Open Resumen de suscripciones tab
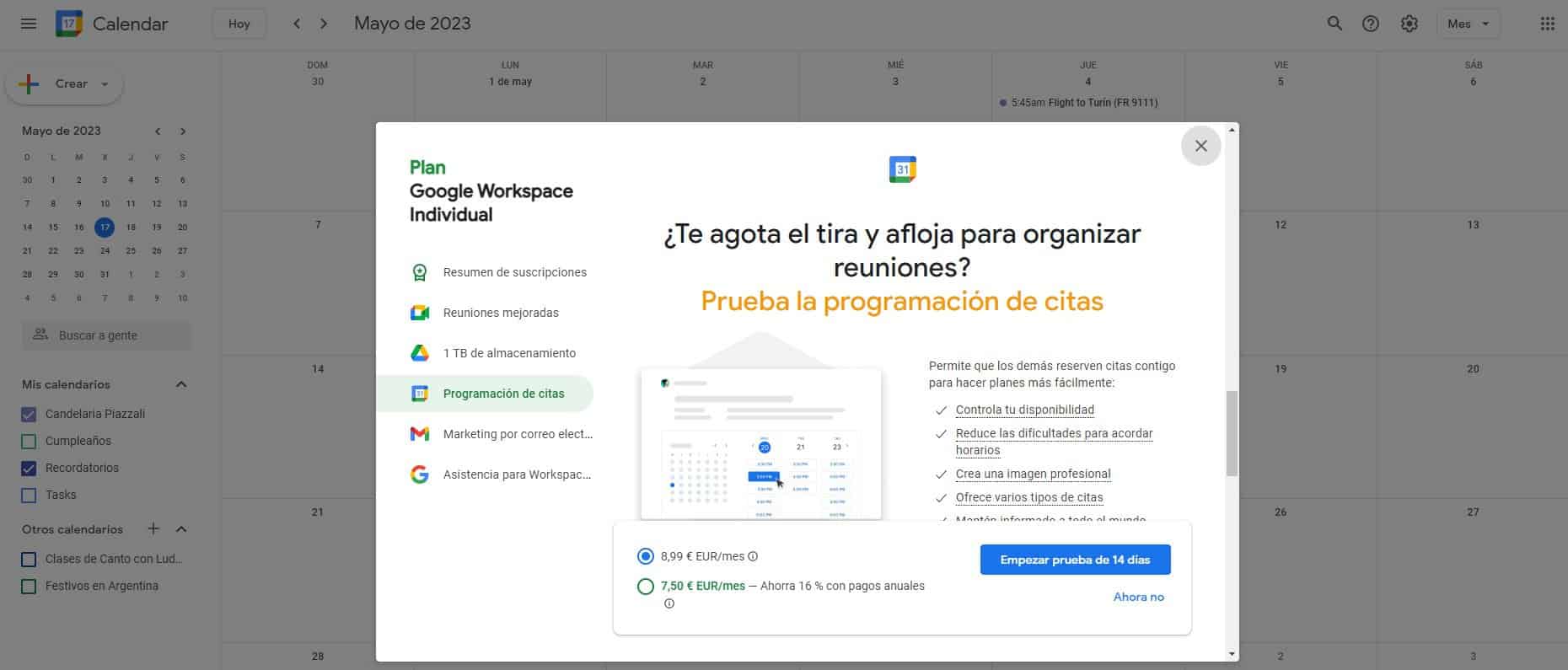 point(485,272)
